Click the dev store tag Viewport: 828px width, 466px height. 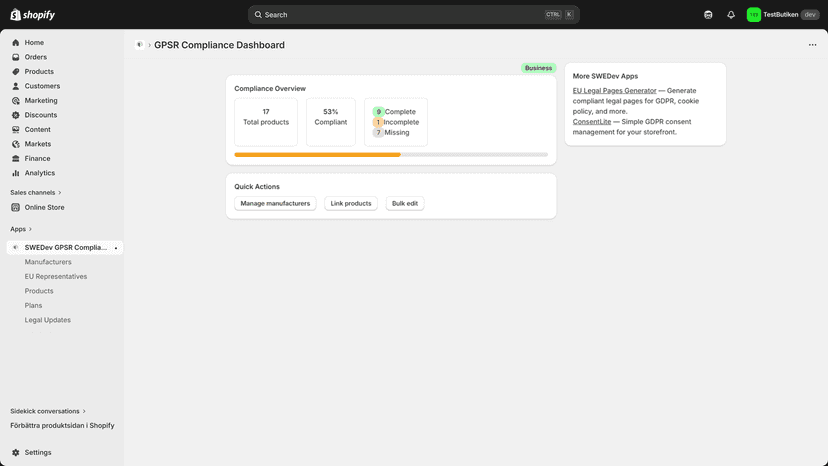click(810, 15)
